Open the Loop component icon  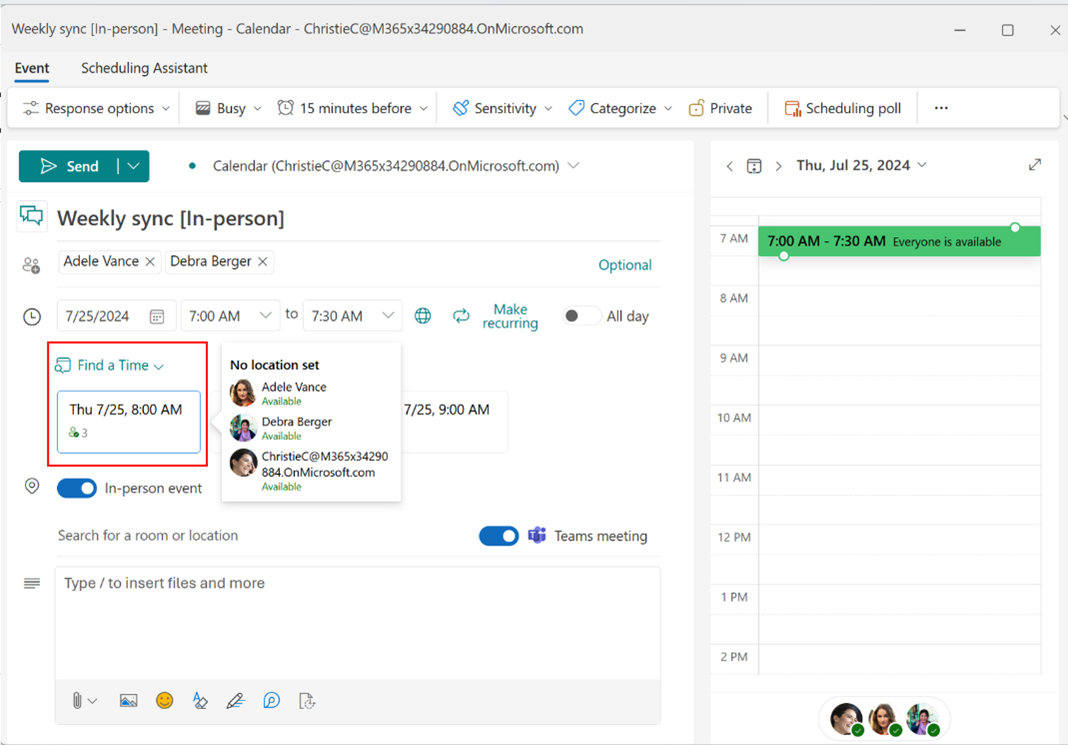point(271,700)
